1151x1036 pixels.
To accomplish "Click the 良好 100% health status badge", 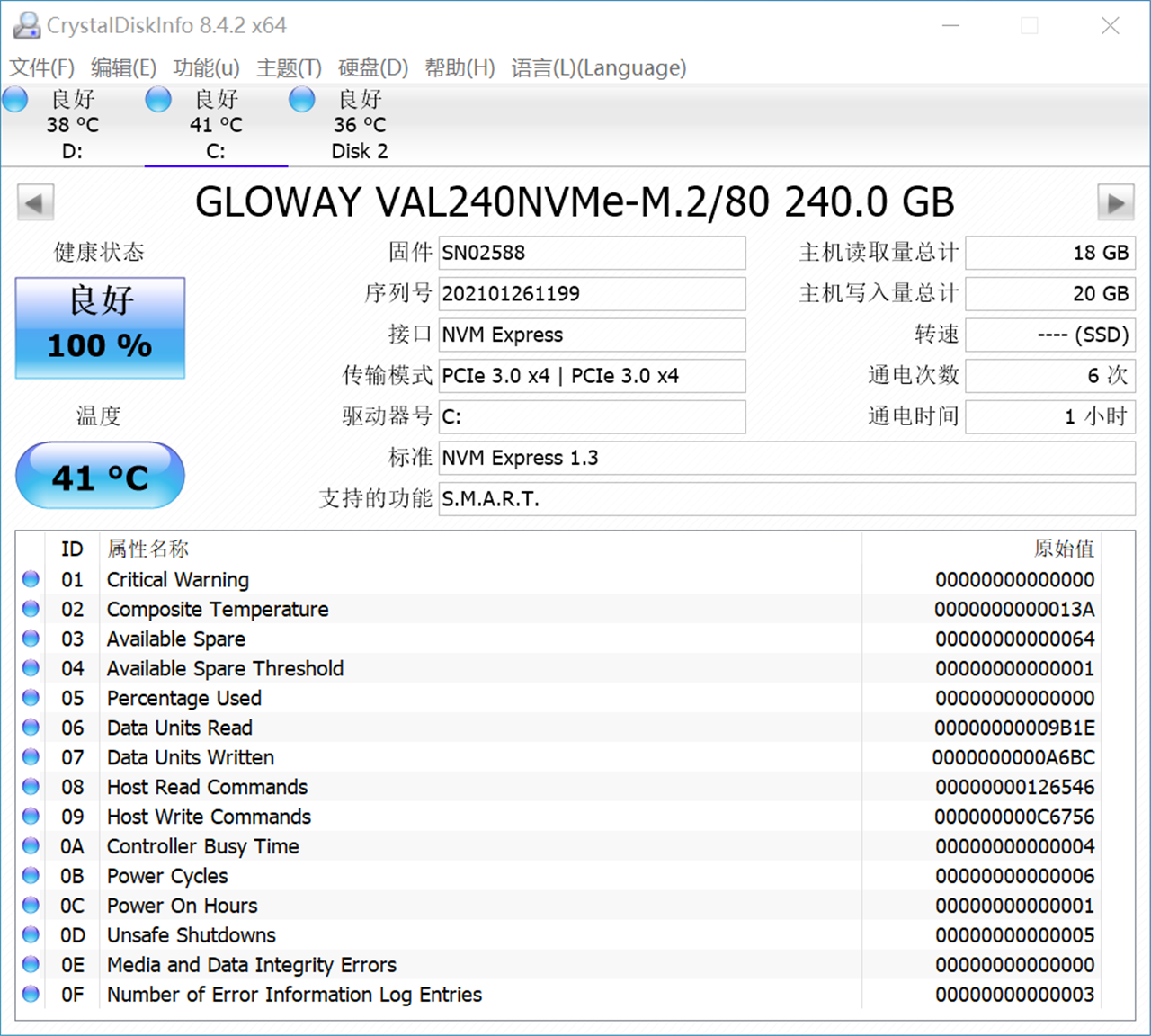I will coord(99,327).
